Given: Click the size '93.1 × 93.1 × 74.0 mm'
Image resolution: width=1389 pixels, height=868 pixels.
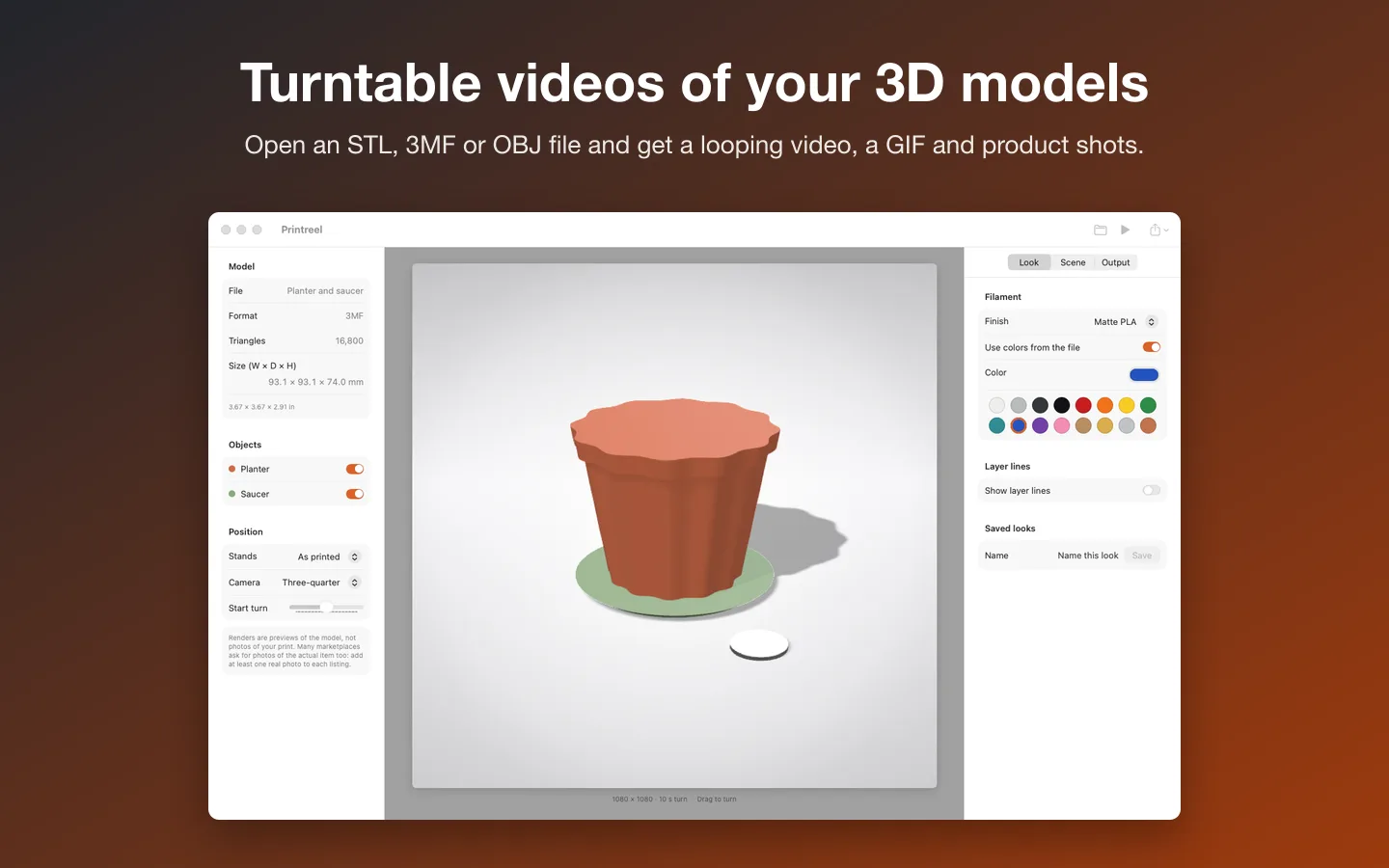Looking at the screenshot, I should coord(315,382).
